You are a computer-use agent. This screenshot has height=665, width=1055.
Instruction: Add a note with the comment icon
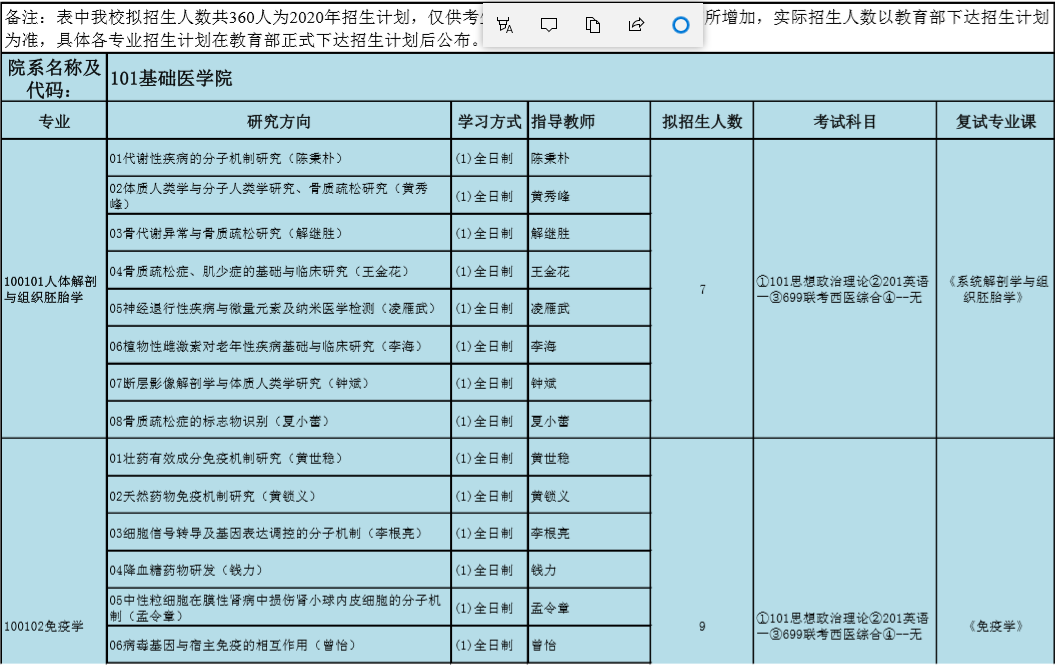[x=548, y=25]
